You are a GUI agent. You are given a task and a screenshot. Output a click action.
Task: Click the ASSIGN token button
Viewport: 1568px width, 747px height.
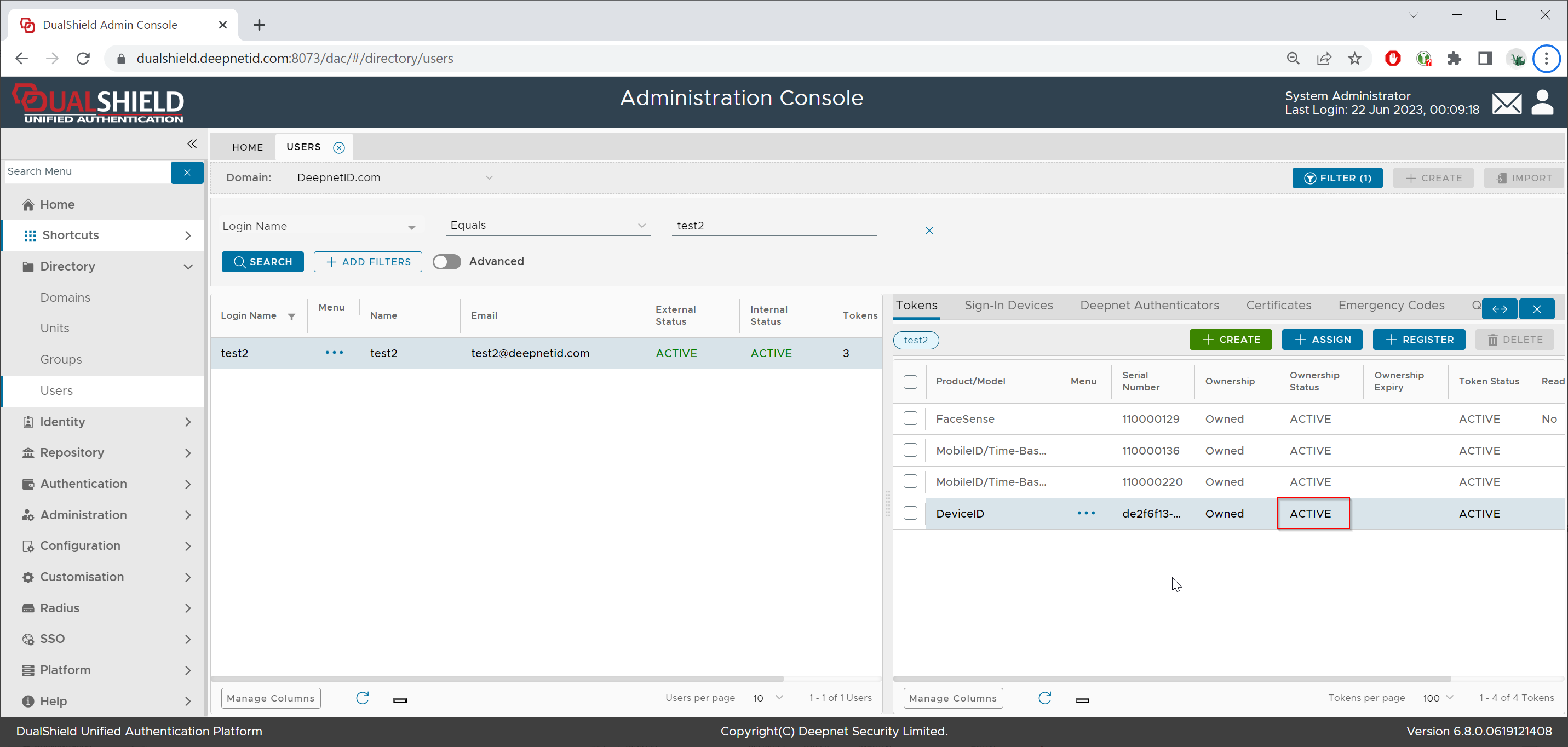[x=1322, y=340]
